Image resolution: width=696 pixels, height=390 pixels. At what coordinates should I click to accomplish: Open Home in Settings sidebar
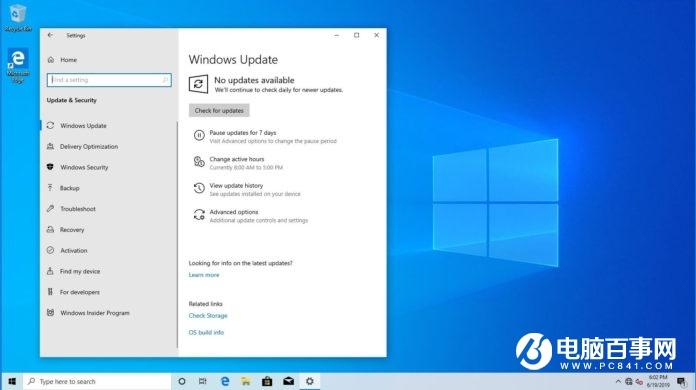click(68, 60)
